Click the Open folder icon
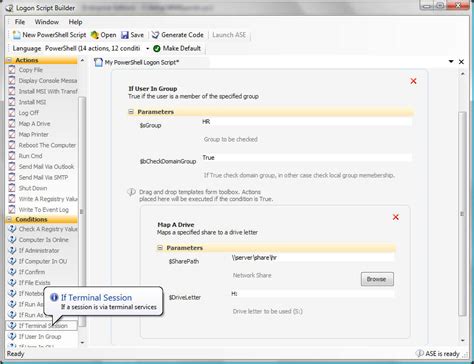This screenshot has width=474, height=364. click(95, 35)
